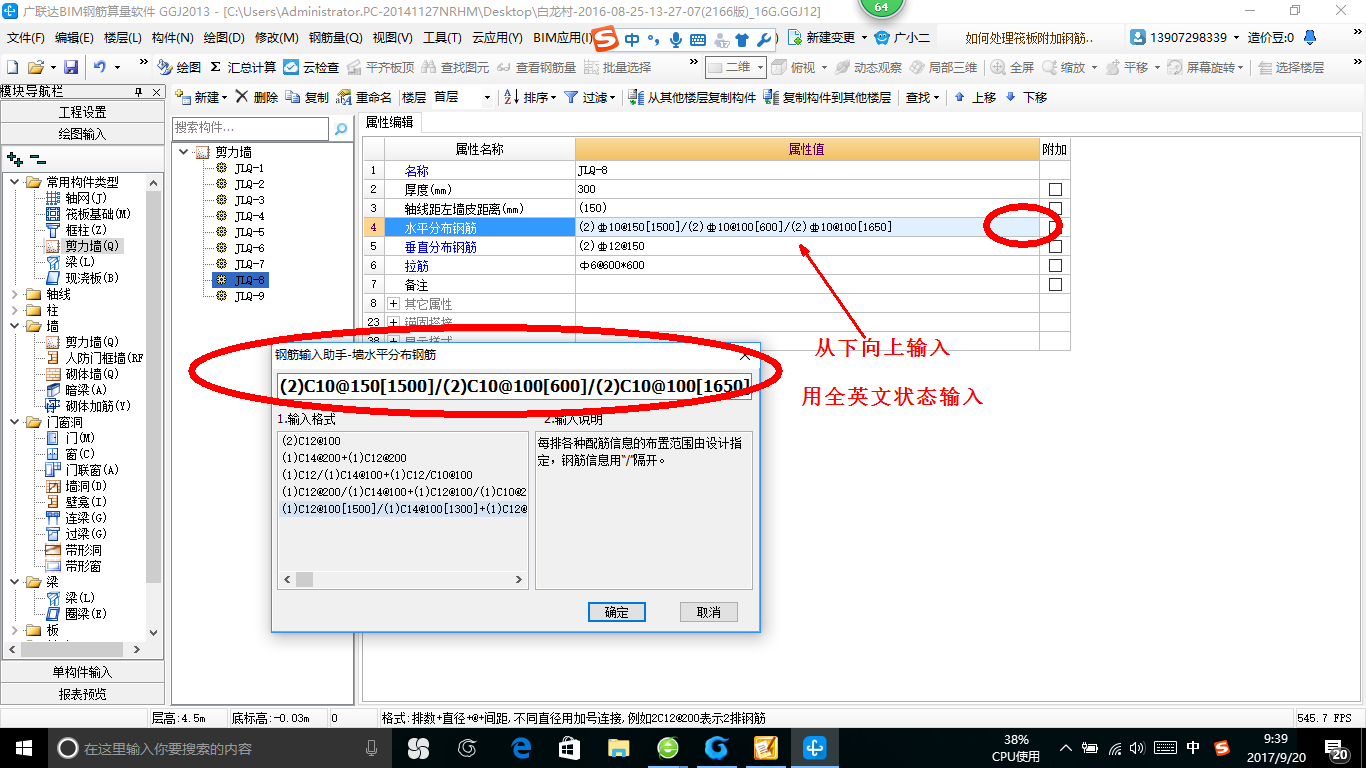Select 圈梁(E) in navigation tree
The width and height of the screenshot is (1366, 768).
click(76, 614)
